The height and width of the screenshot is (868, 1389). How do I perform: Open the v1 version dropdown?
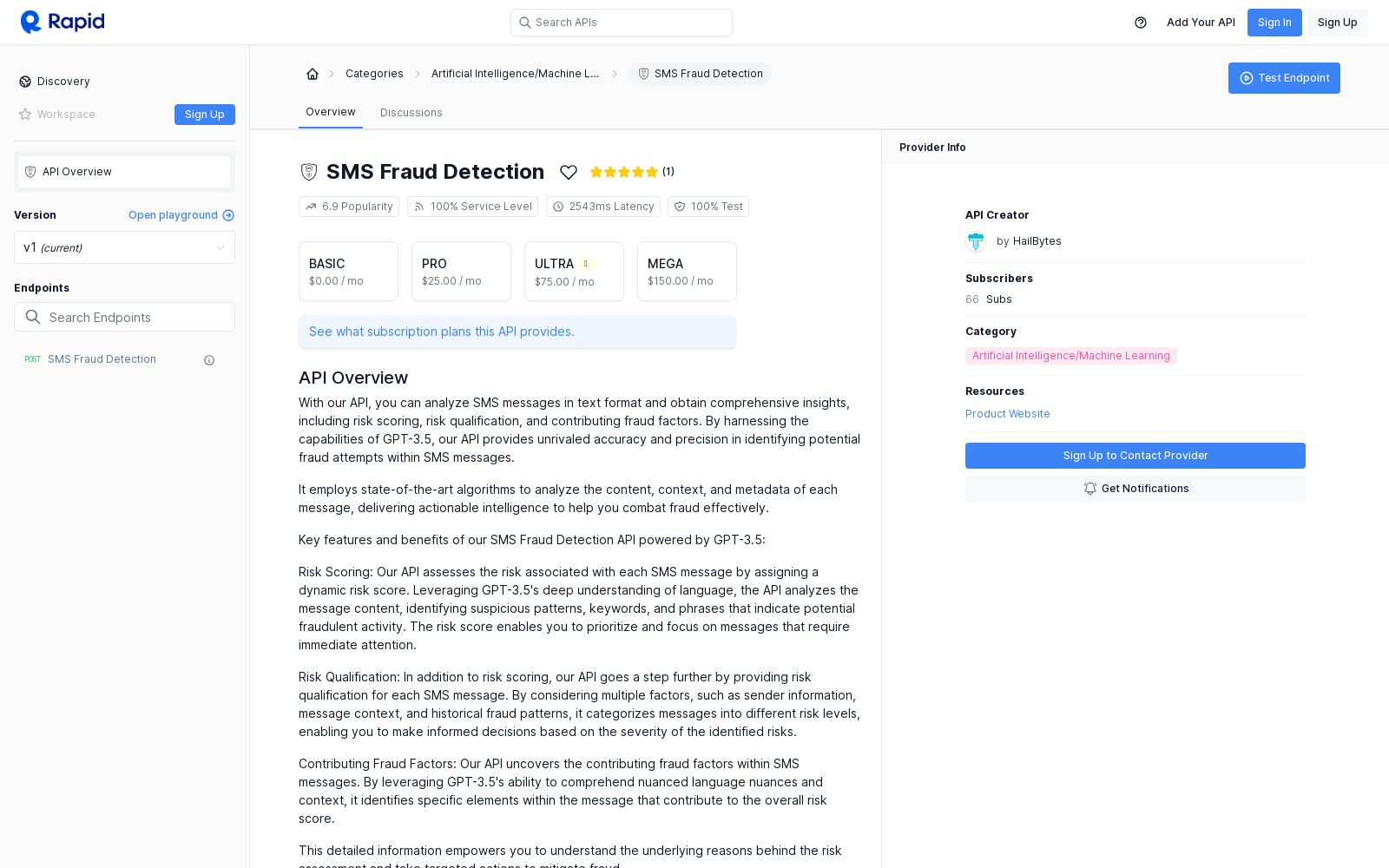coord(124,247)
